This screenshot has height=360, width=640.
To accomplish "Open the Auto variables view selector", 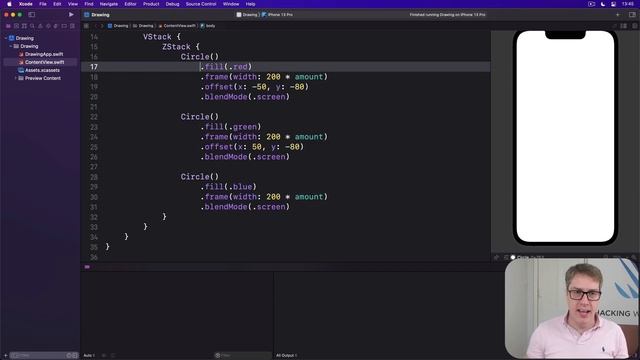I will click(x=89, y=356).
